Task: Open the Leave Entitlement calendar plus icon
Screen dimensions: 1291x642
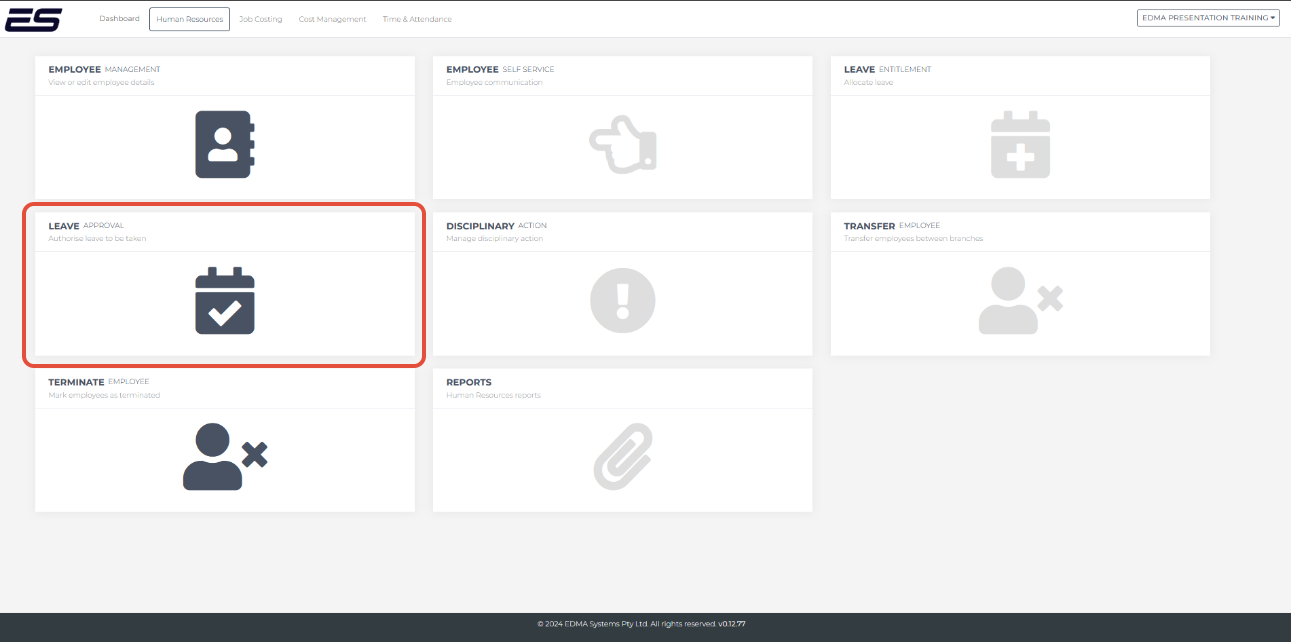Action: tap(1020, 145)
